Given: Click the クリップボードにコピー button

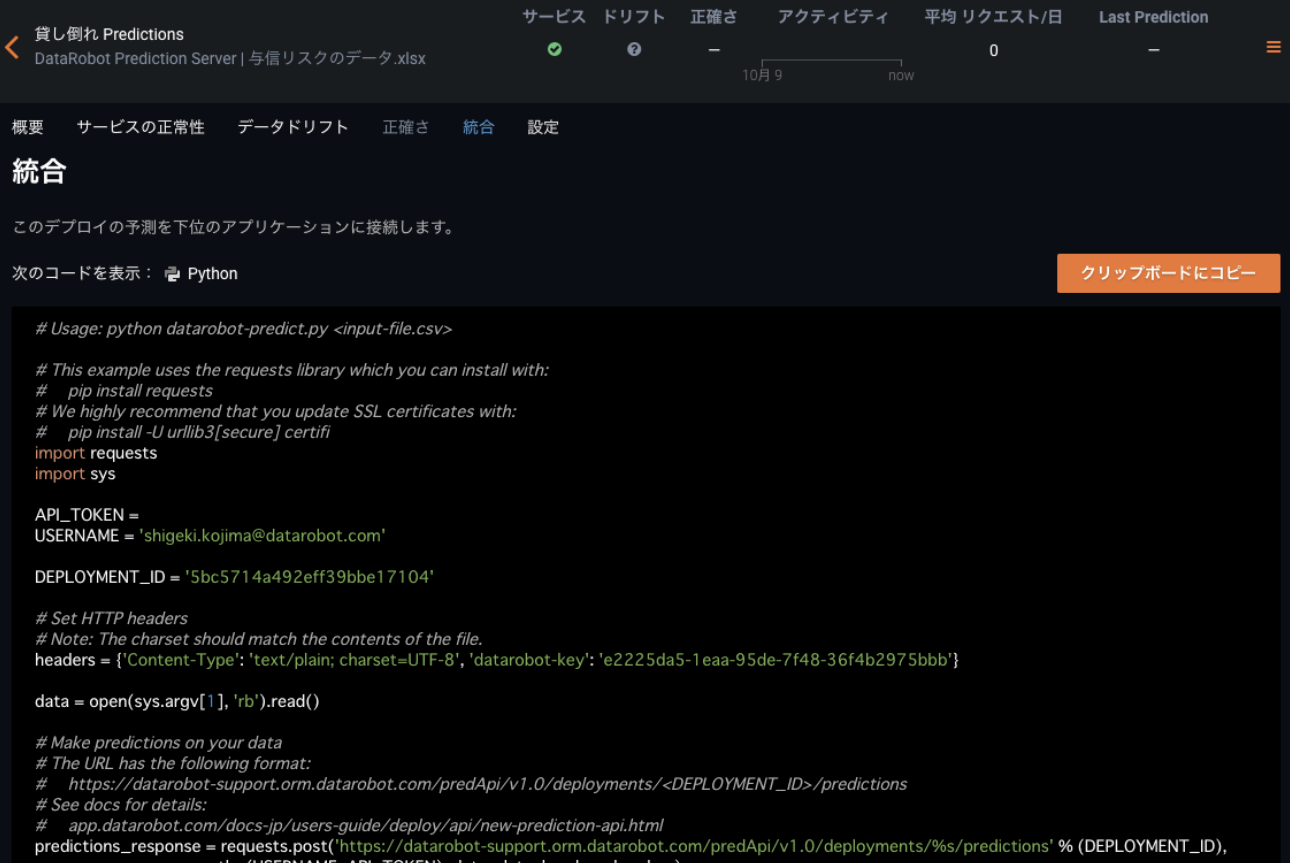Looking at the screenshot, I should [x=1168, y=273].
